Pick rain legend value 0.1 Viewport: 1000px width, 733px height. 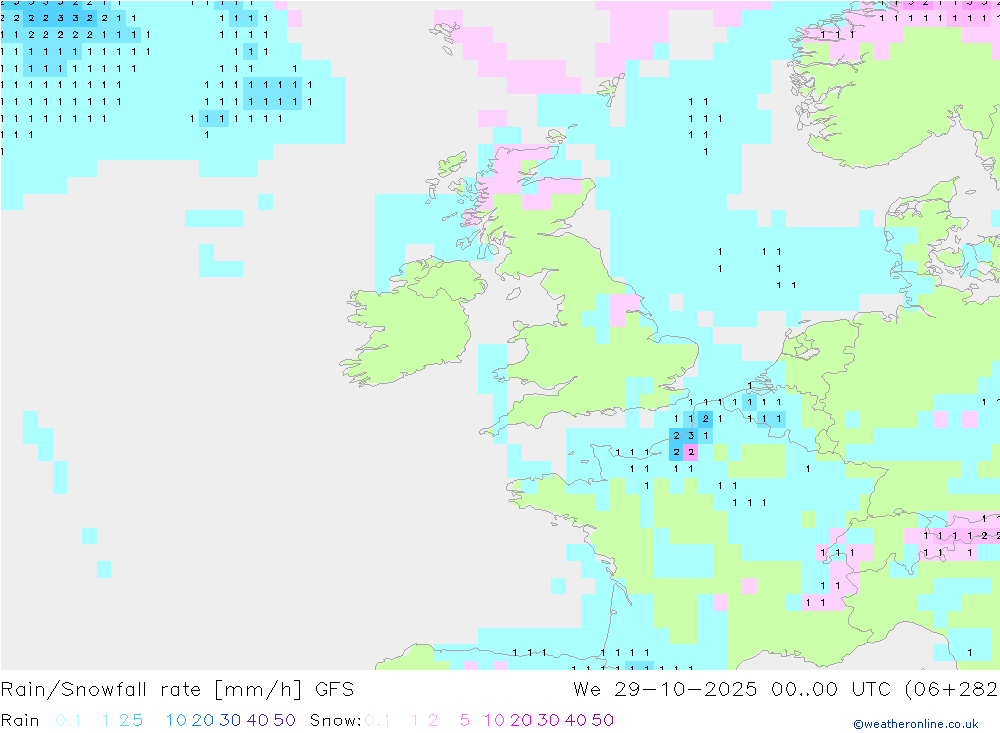pyautogui.click(x=68, y=720)
